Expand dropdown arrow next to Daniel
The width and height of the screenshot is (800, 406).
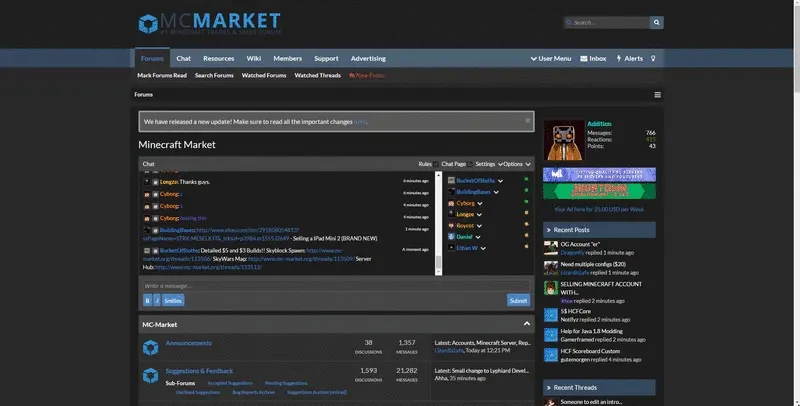tap(478, 237)
